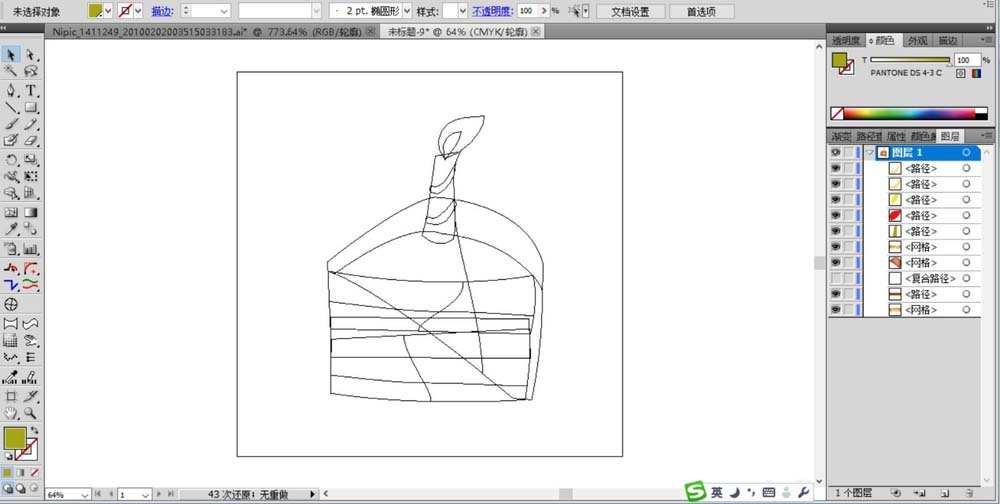Select the Selection (black arrow) tool

[x=11, y=55]
